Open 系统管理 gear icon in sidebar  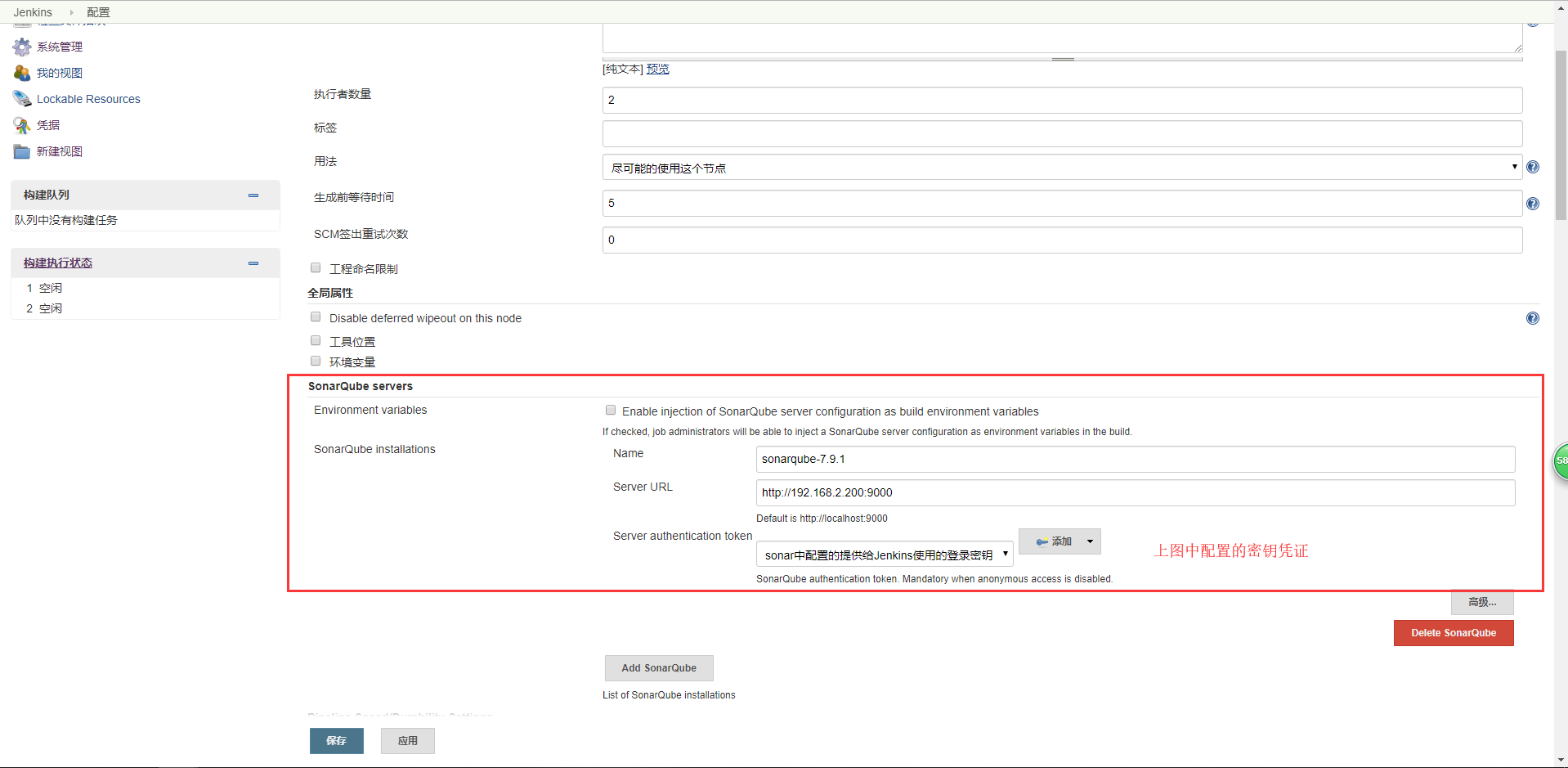[22, 47]
